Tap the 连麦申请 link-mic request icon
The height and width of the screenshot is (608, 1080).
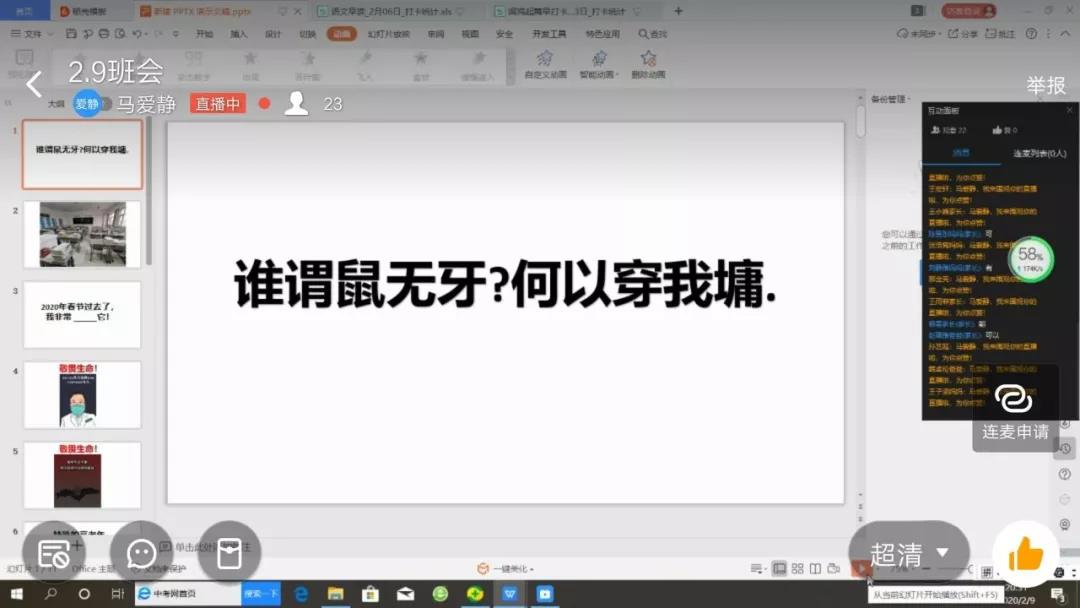[x=1014, y=399]
